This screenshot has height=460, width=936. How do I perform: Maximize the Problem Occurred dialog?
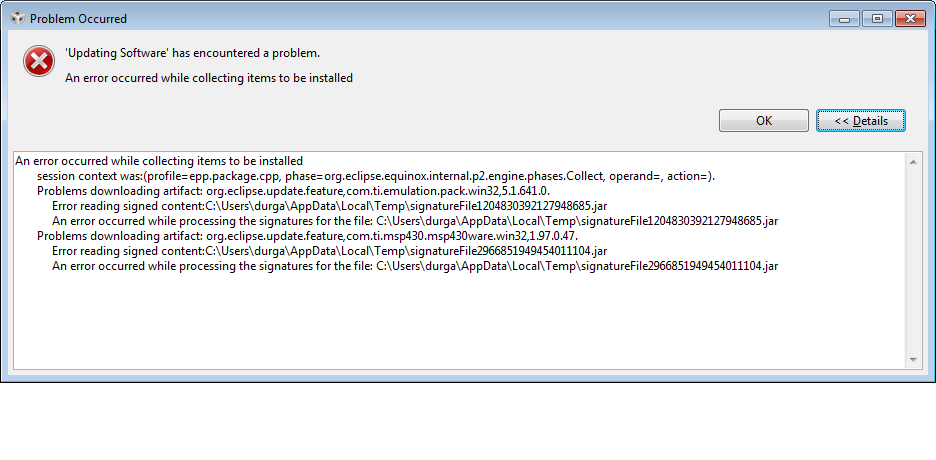(x=877, y=18)
